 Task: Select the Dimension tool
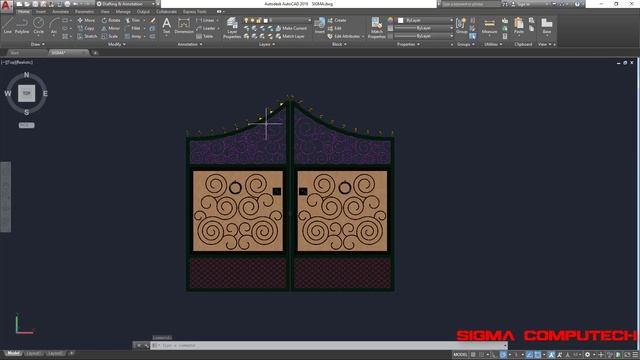pos(184,25)
